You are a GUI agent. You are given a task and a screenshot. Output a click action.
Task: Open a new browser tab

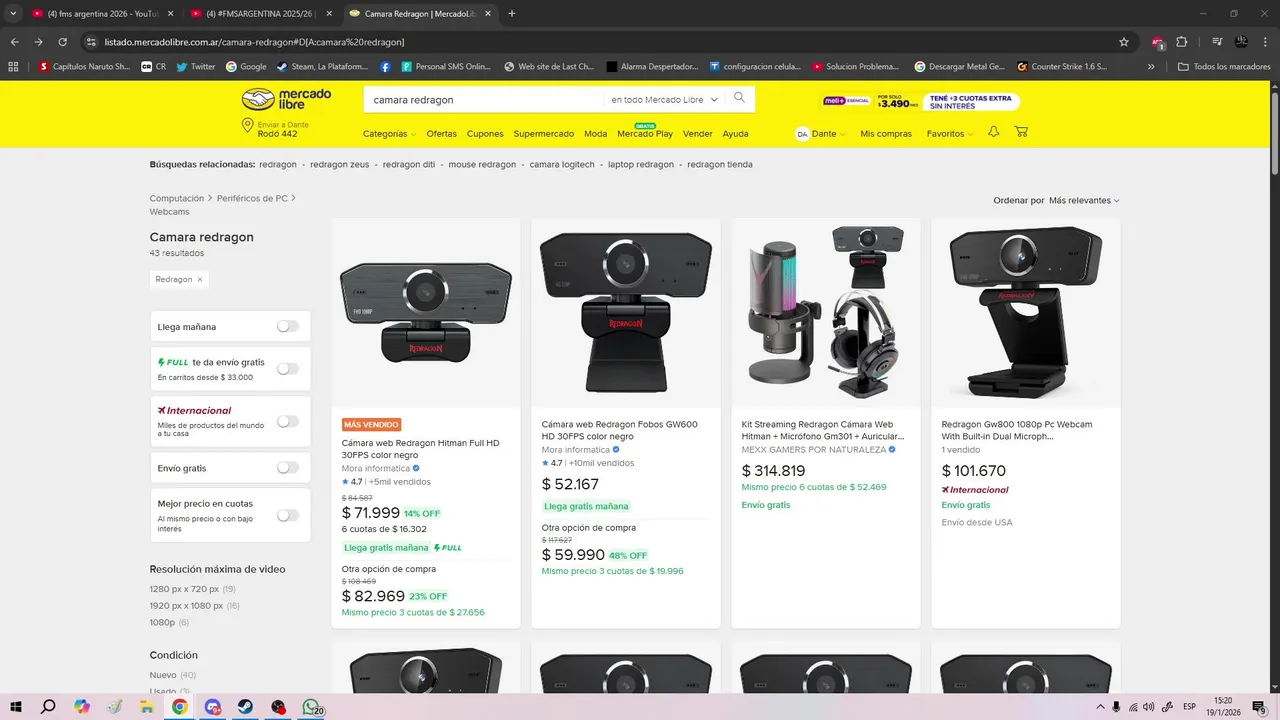tap(512, 13)
